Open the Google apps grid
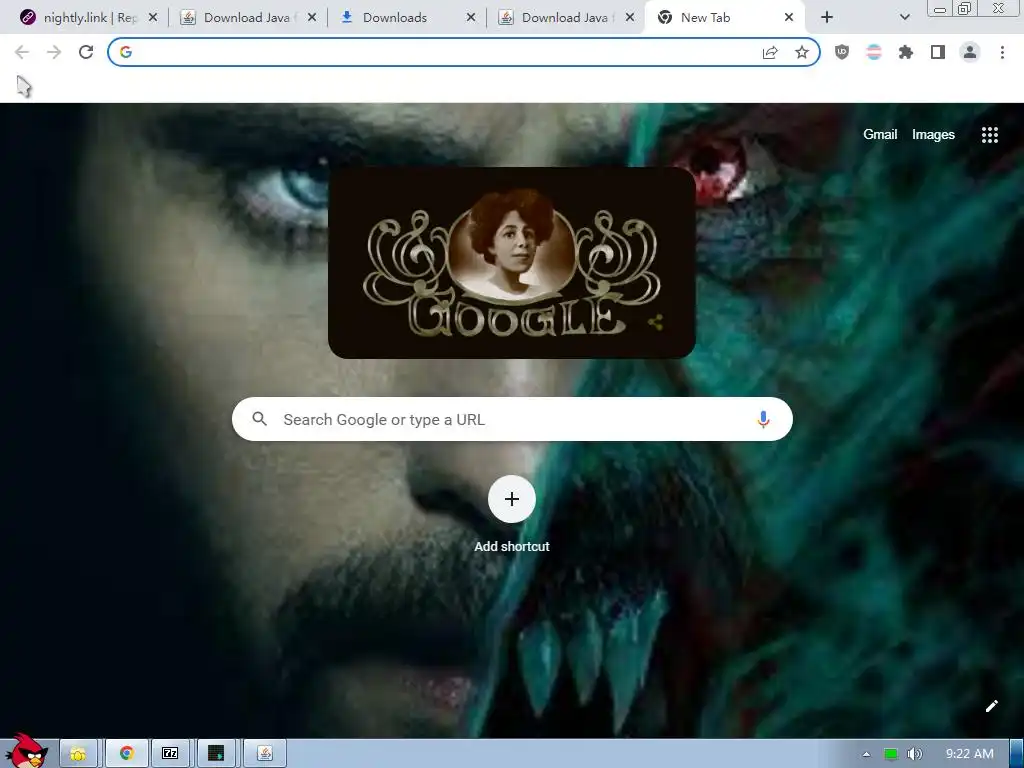 pos(989,135)
